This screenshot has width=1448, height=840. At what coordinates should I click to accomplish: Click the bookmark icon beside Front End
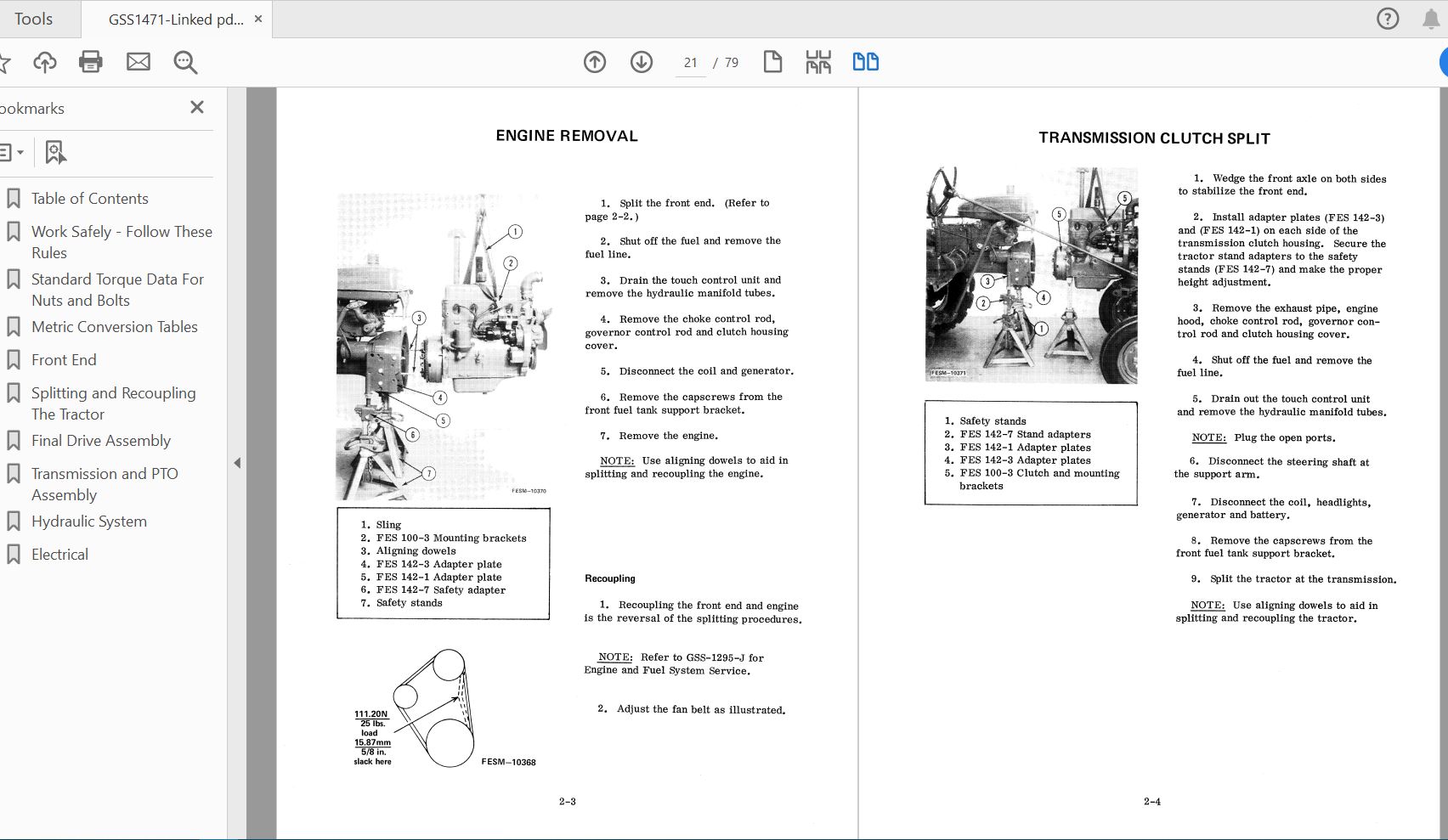pyautogui.click(x=14, y=359)
